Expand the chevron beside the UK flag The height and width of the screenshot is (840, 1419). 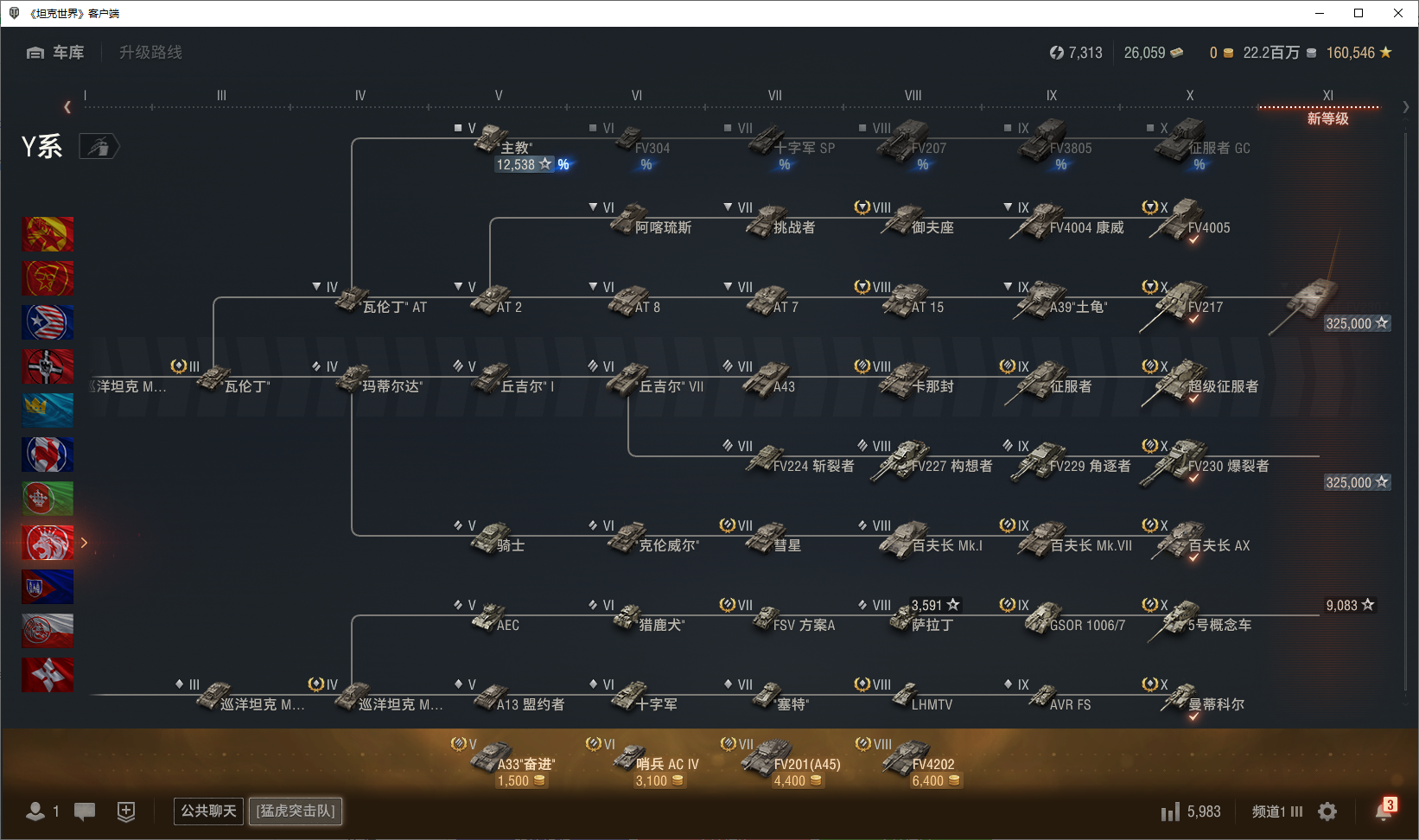pos(84,543)
